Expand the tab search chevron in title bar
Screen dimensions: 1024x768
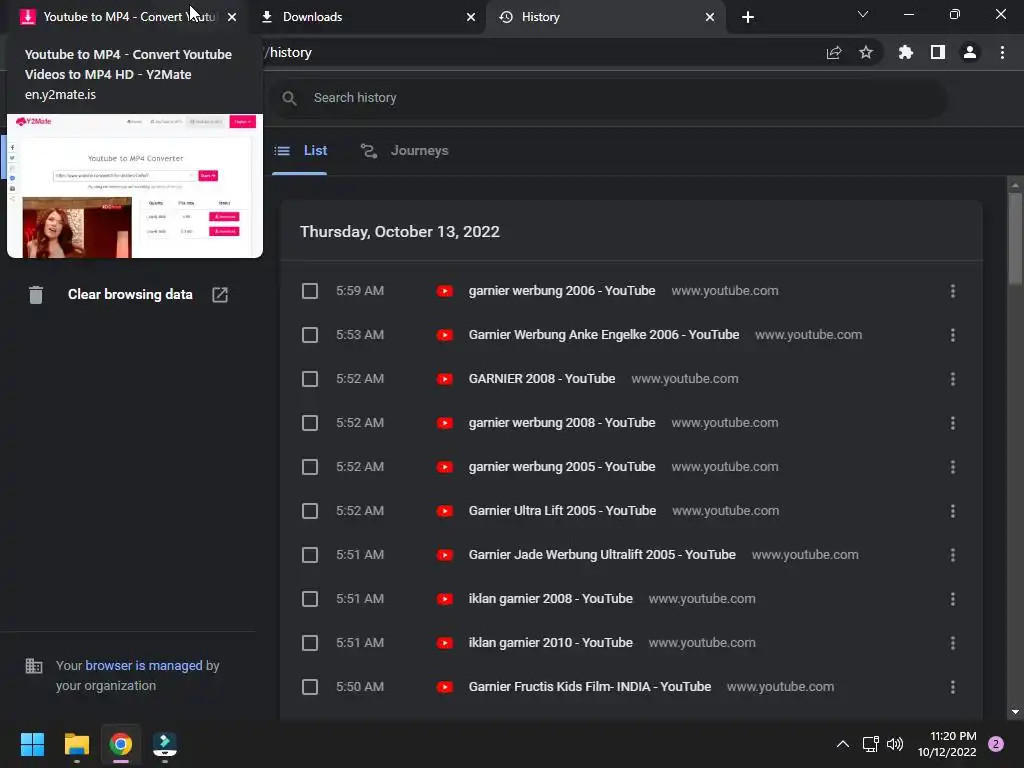(x=863, y=14)
